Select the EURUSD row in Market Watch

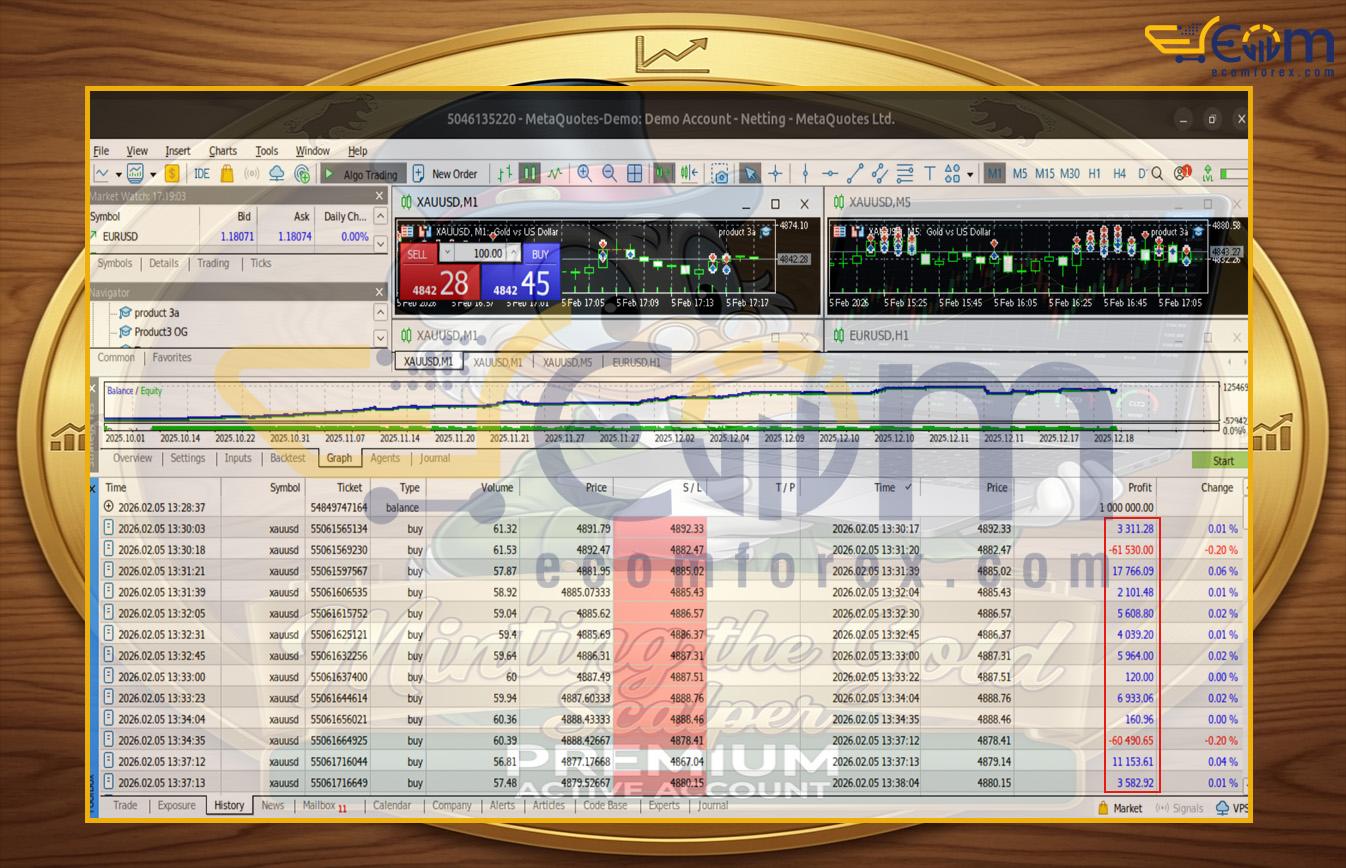[230, 237]
